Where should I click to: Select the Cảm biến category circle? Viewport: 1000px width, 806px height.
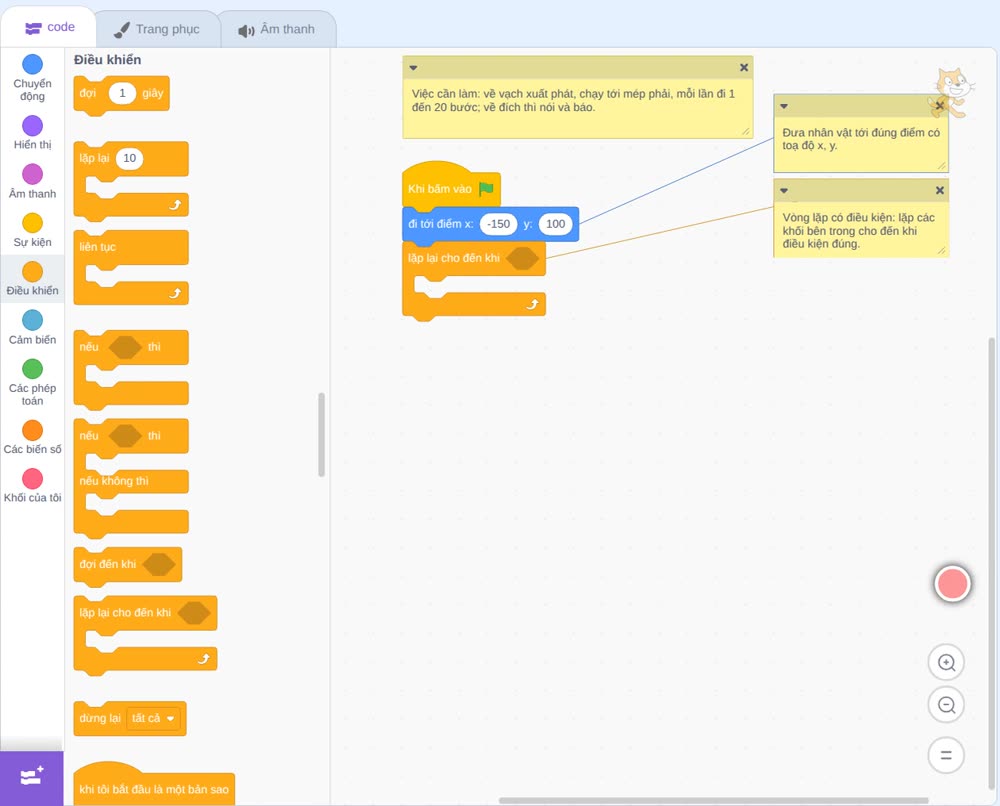tap(33, 320)
